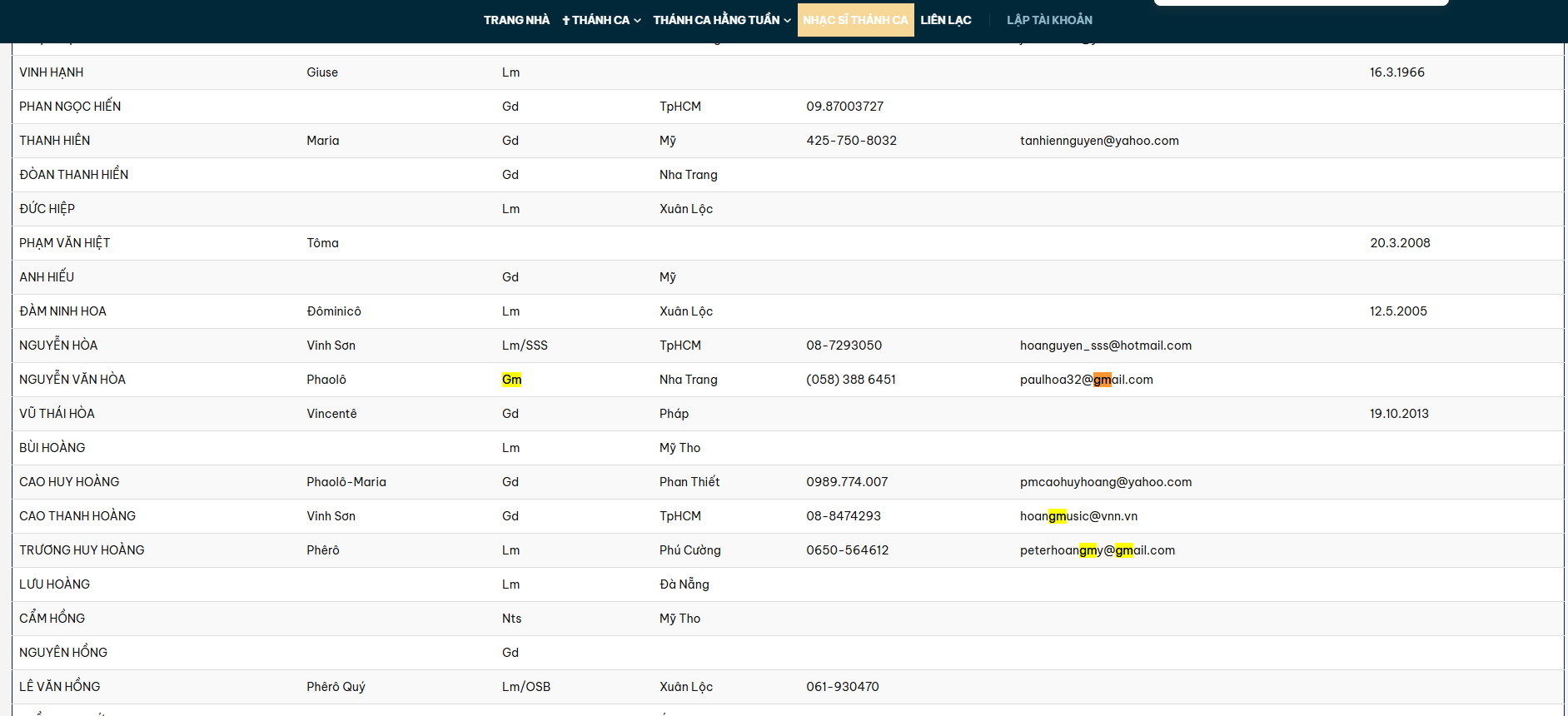Screen dimensions: 1568x716
Task: Select the name VŨ THÁI HÒA
Action: click(57, 414)
